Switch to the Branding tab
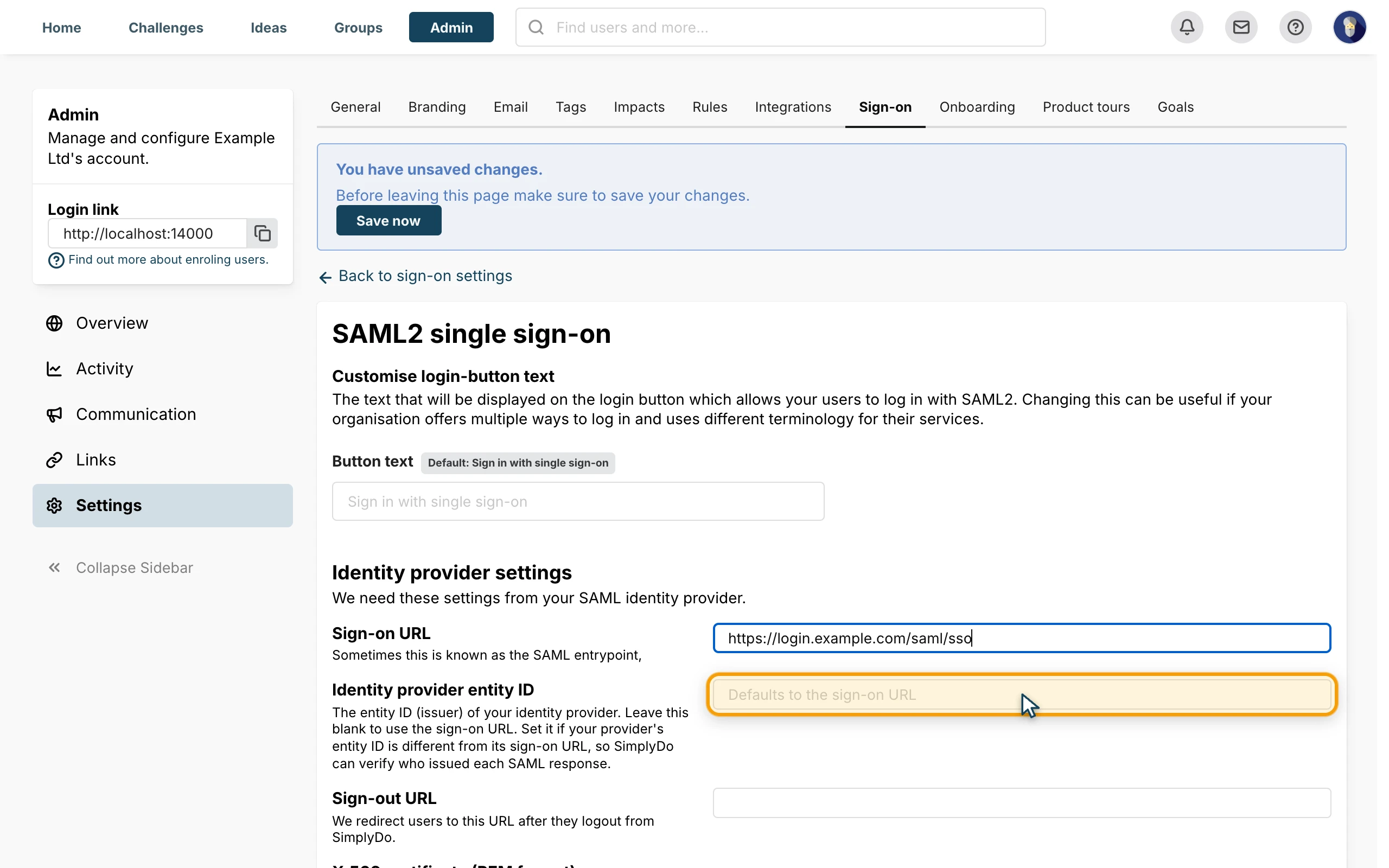 pos(437,107)
